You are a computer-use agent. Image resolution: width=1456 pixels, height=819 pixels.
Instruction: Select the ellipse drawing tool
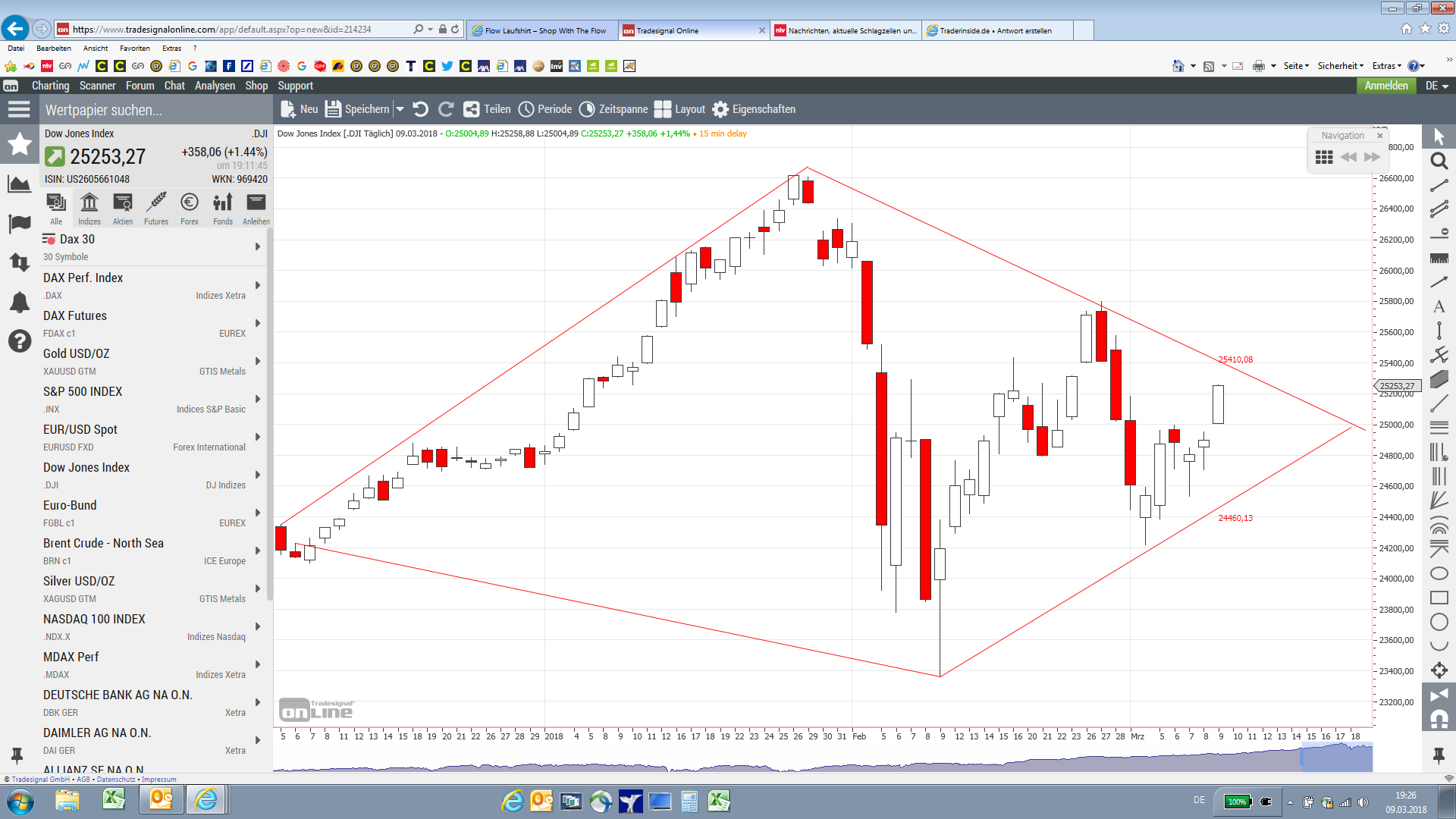[x=1439, y=573]
